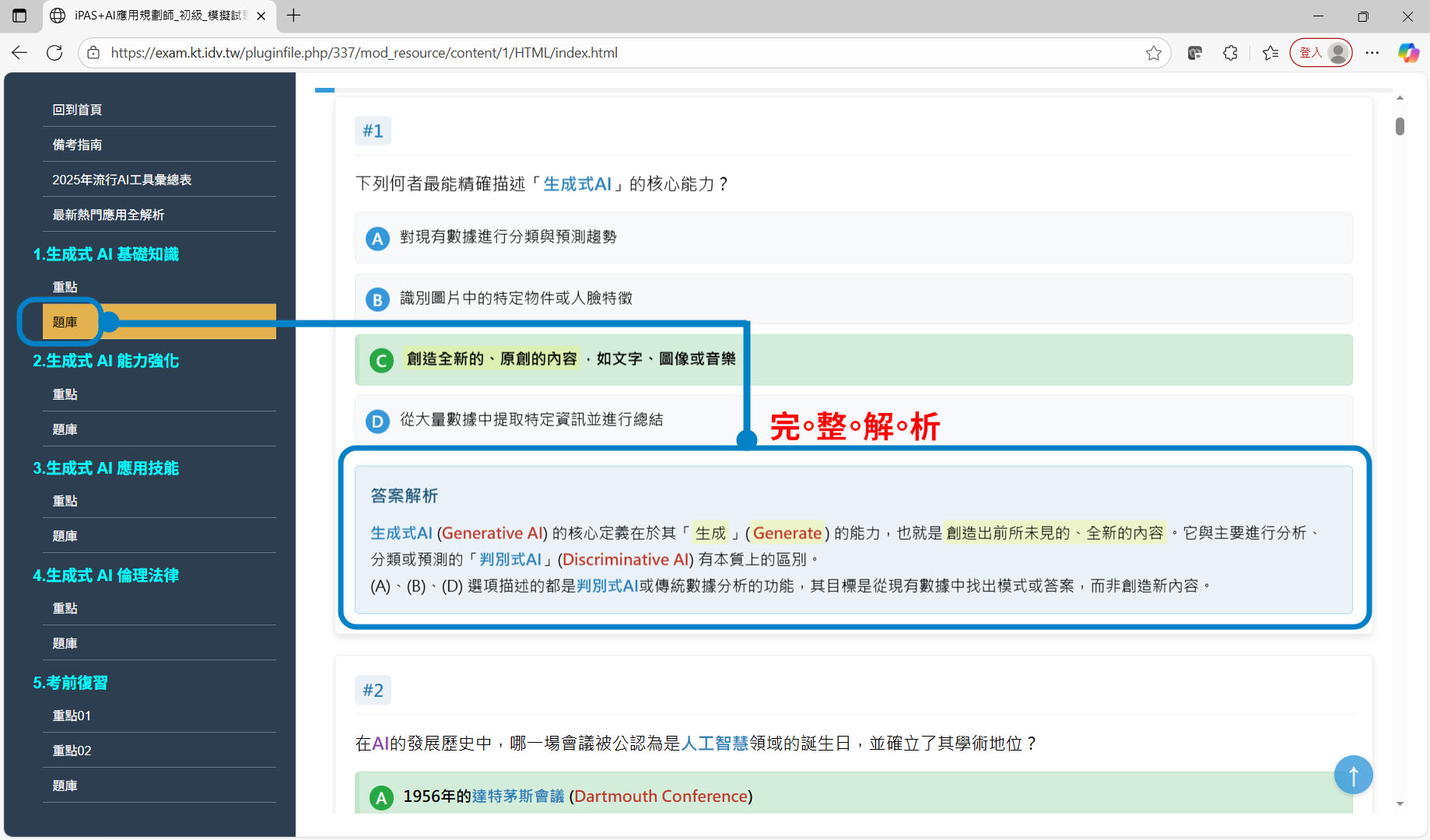Open 備考指南 from the sidebar
Viewport: 1430px width, 840px height.
point(159,145)
